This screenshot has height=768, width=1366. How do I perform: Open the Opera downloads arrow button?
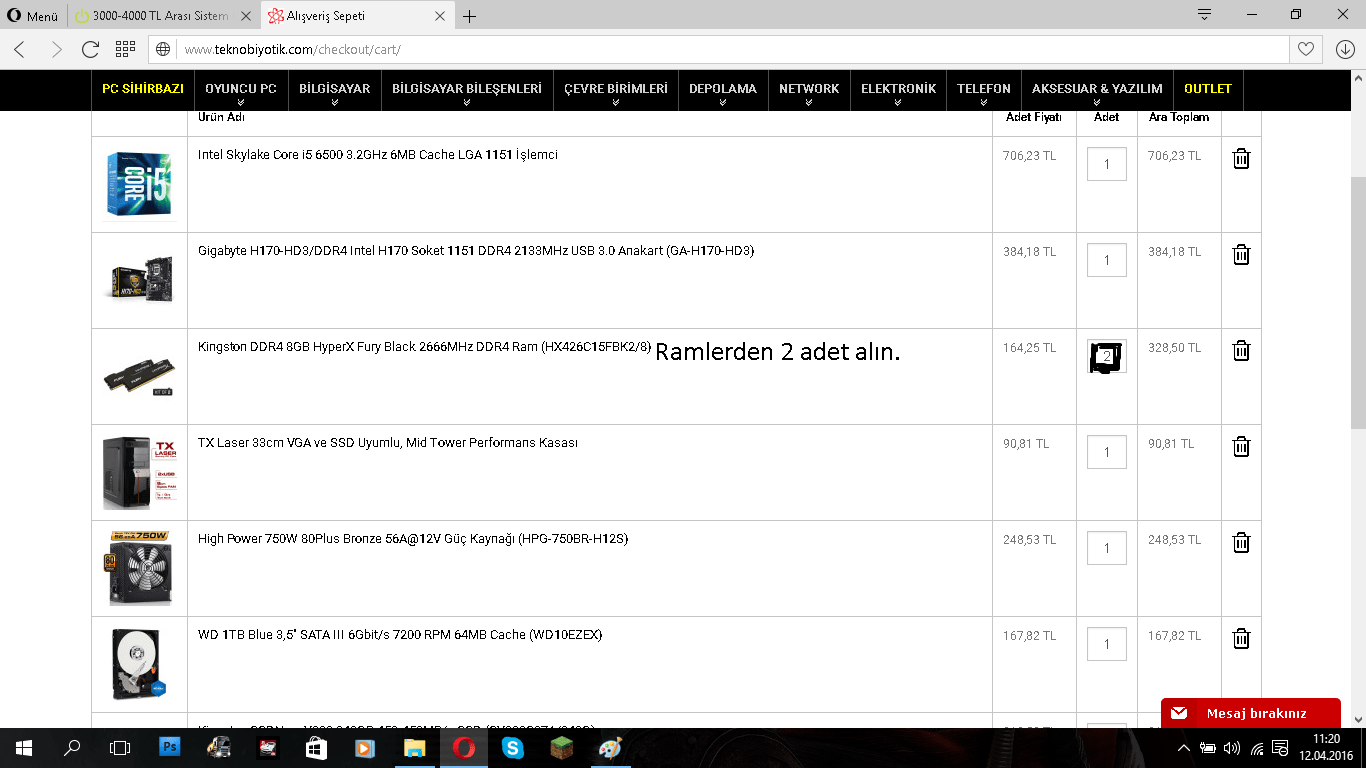tap(1345, 49)
